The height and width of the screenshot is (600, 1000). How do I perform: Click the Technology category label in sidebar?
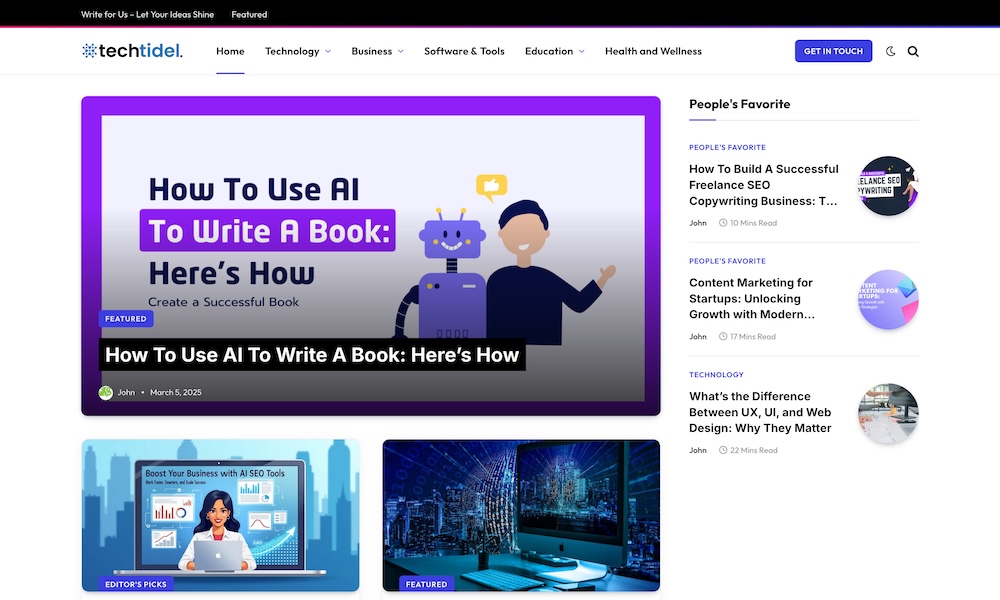coord(716,375)
